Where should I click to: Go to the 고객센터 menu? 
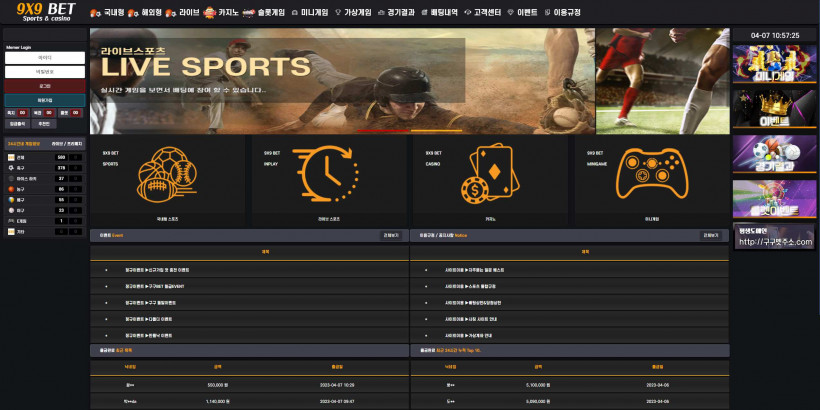(482, 12)
